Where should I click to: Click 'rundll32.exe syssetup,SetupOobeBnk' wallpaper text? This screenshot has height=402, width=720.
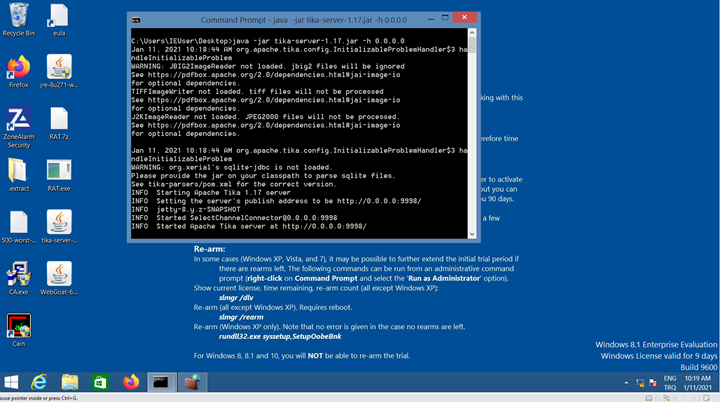280,336
